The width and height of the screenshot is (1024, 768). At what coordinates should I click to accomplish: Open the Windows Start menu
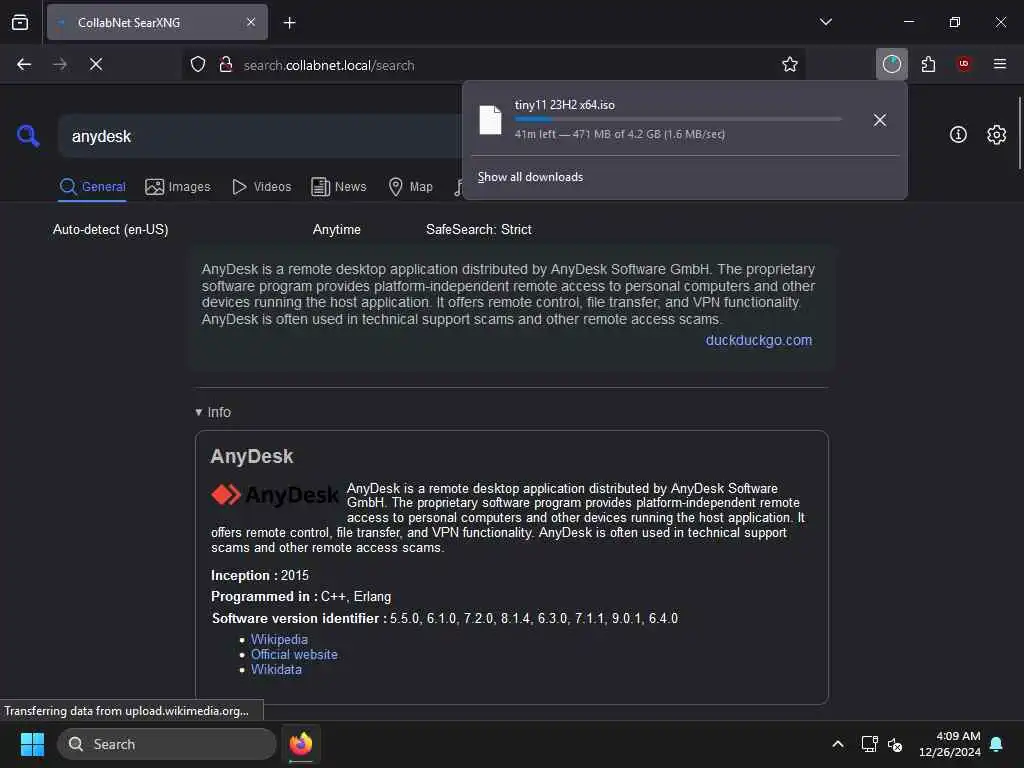(32, 744)
